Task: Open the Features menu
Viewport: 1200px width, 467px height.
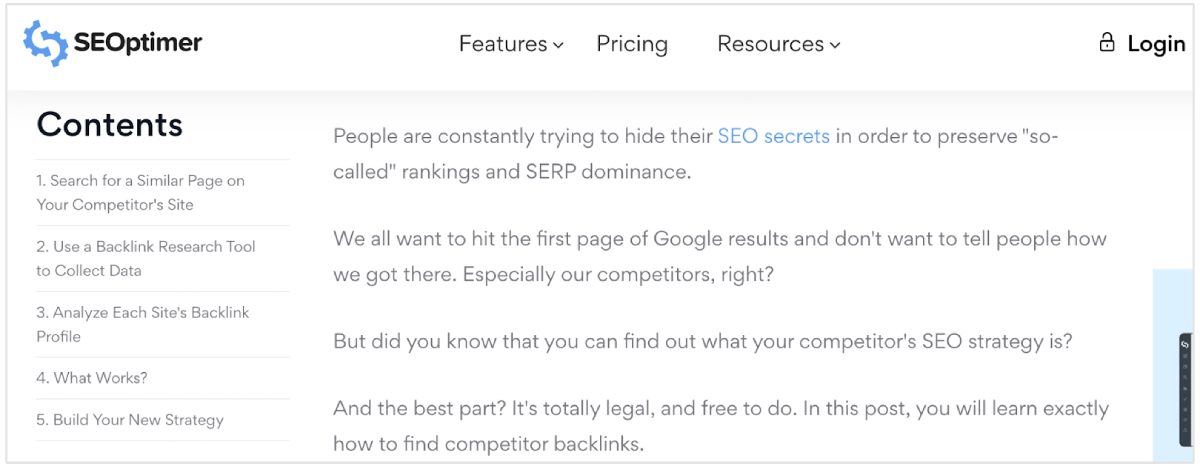Action: 503,44
